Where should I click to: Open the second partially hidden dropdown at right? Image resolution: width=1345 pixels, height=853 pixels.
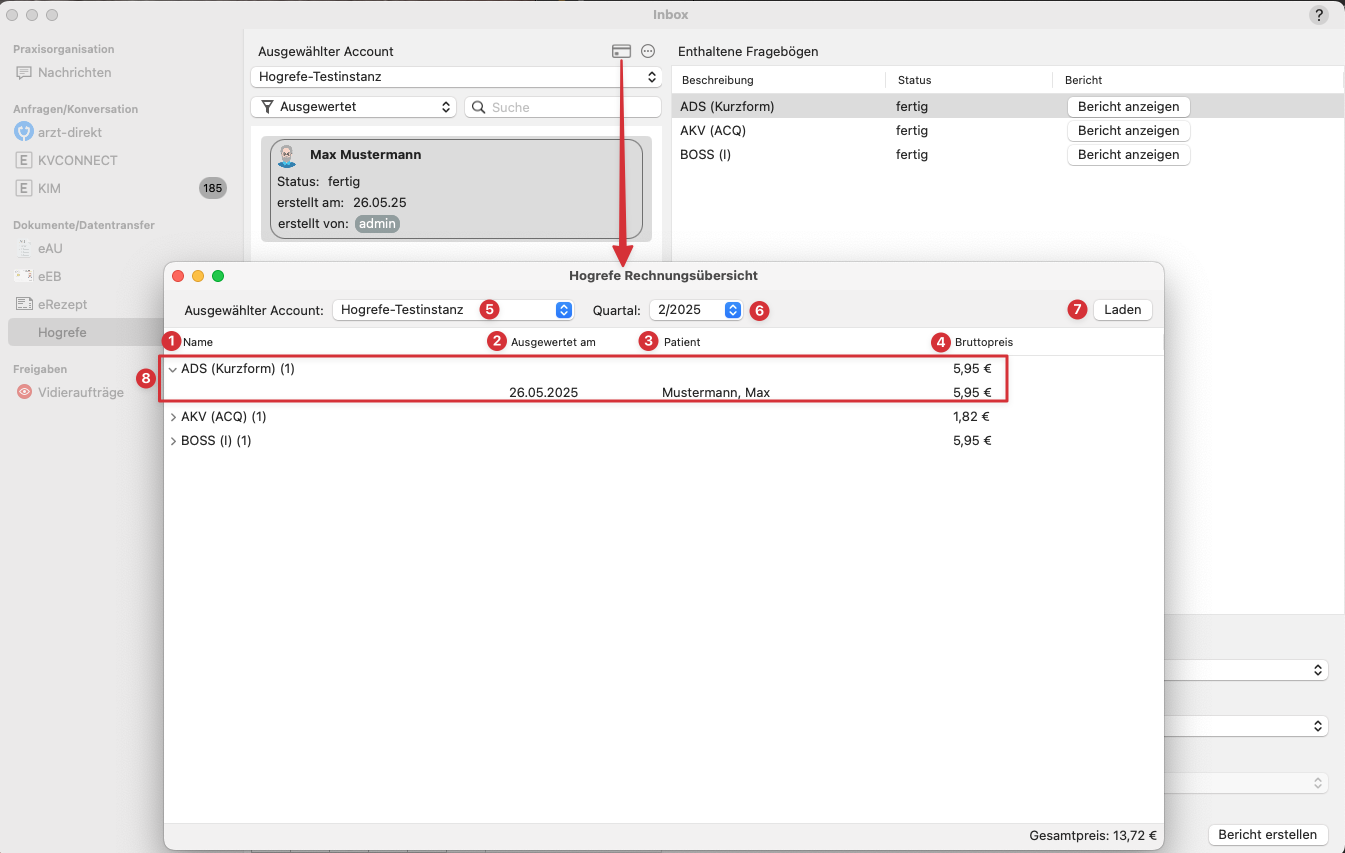point(1247,726)
